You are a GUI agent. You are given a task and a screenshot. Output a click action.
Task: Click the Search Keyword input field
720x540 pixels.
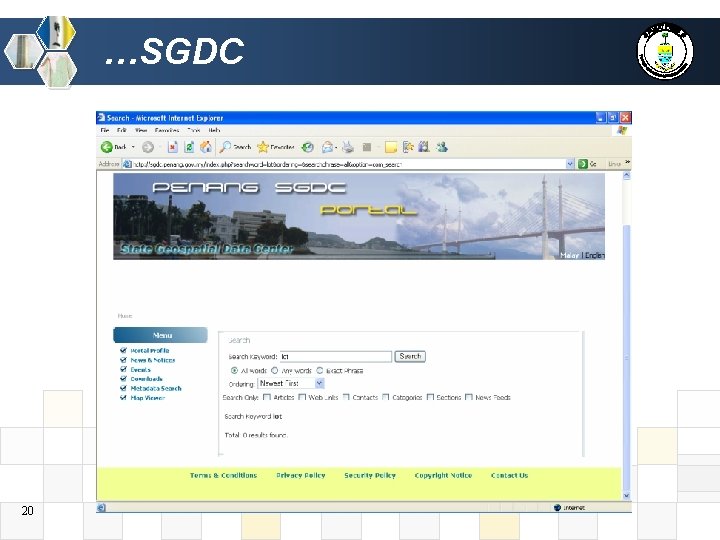(336, 356)
